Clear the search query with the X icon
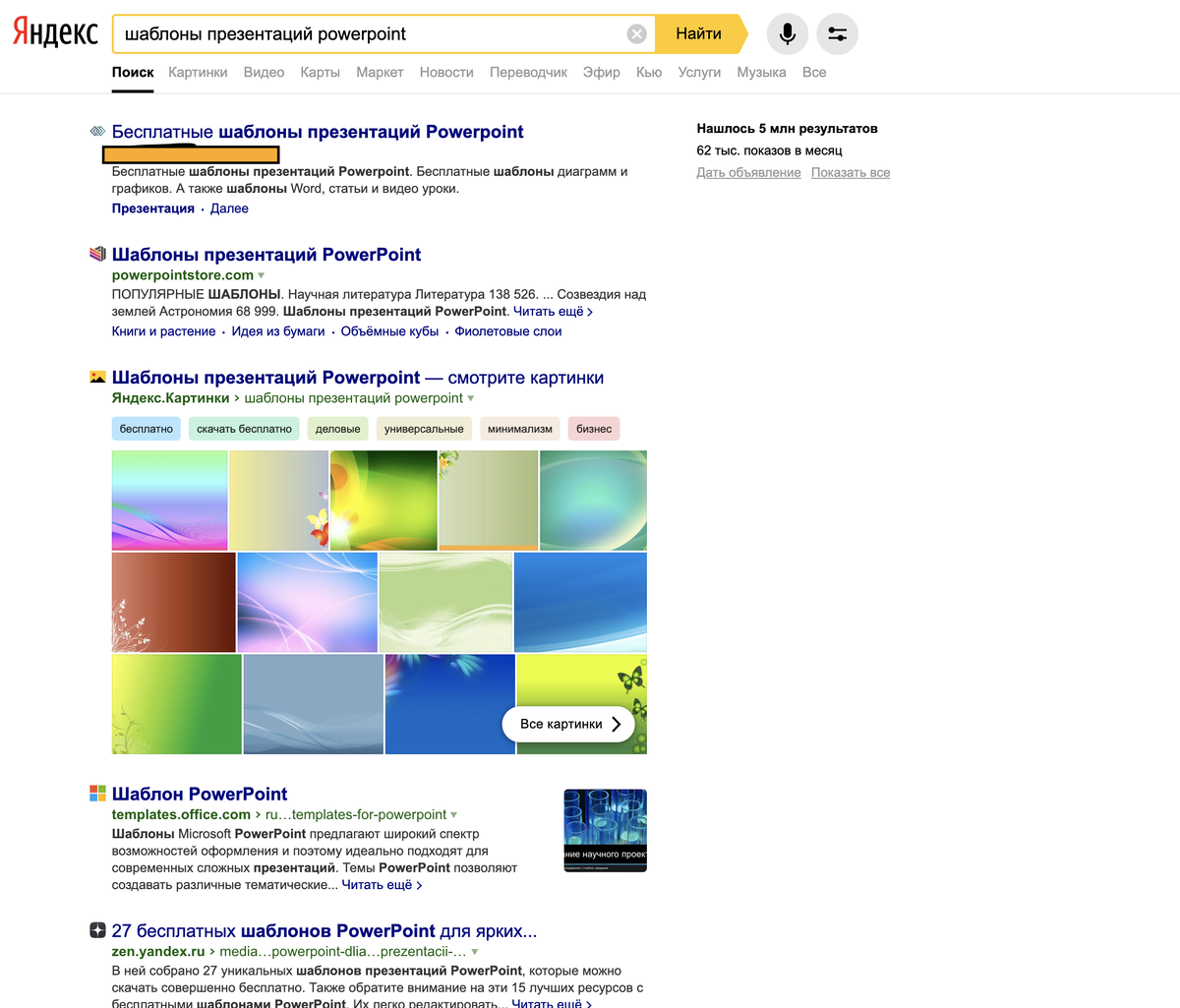 (x=637, y=34)
